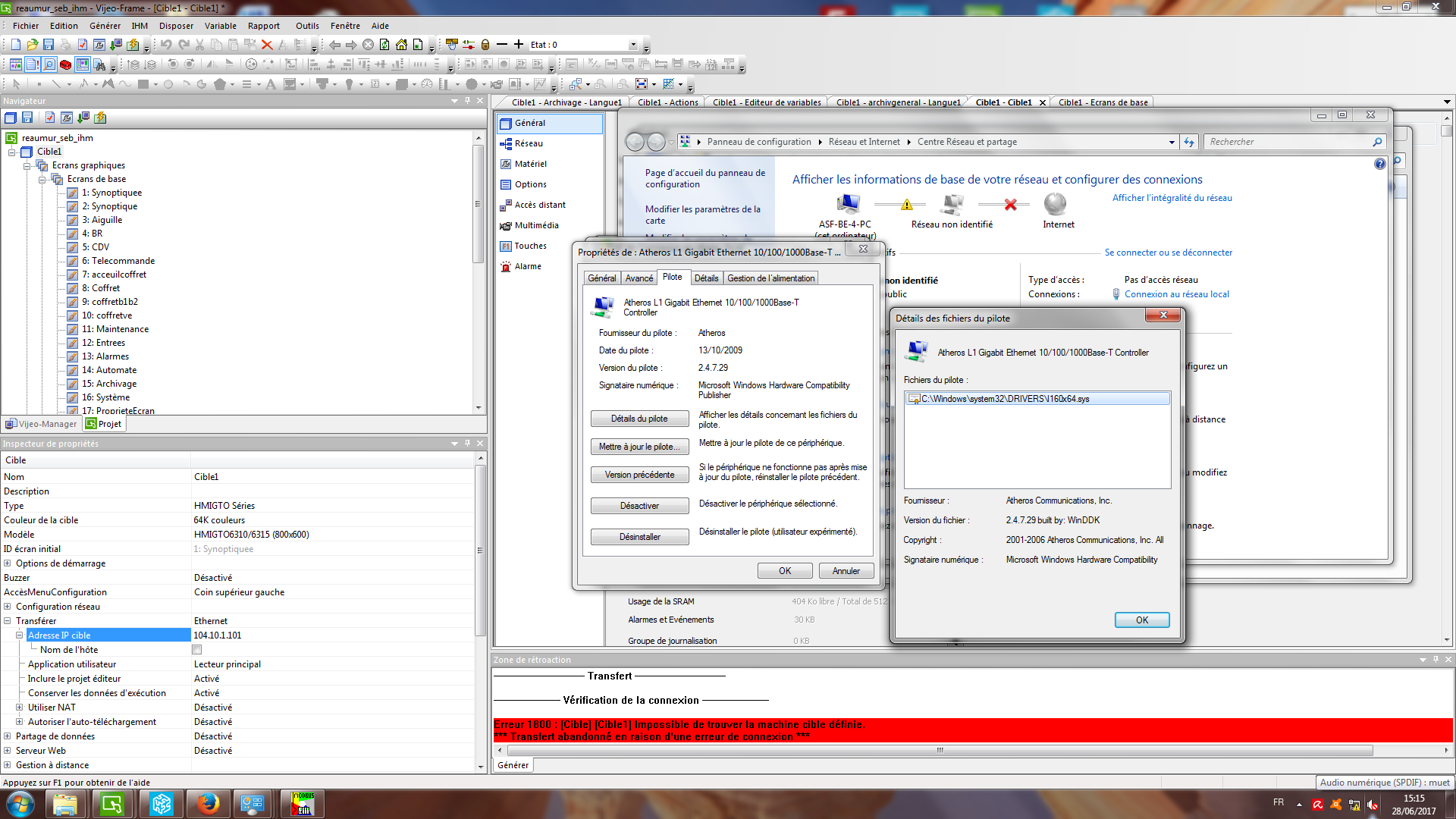Viewport: 1456px width, 819px height.
Task: Click the red toolbox icon
Action: point(66,65)
